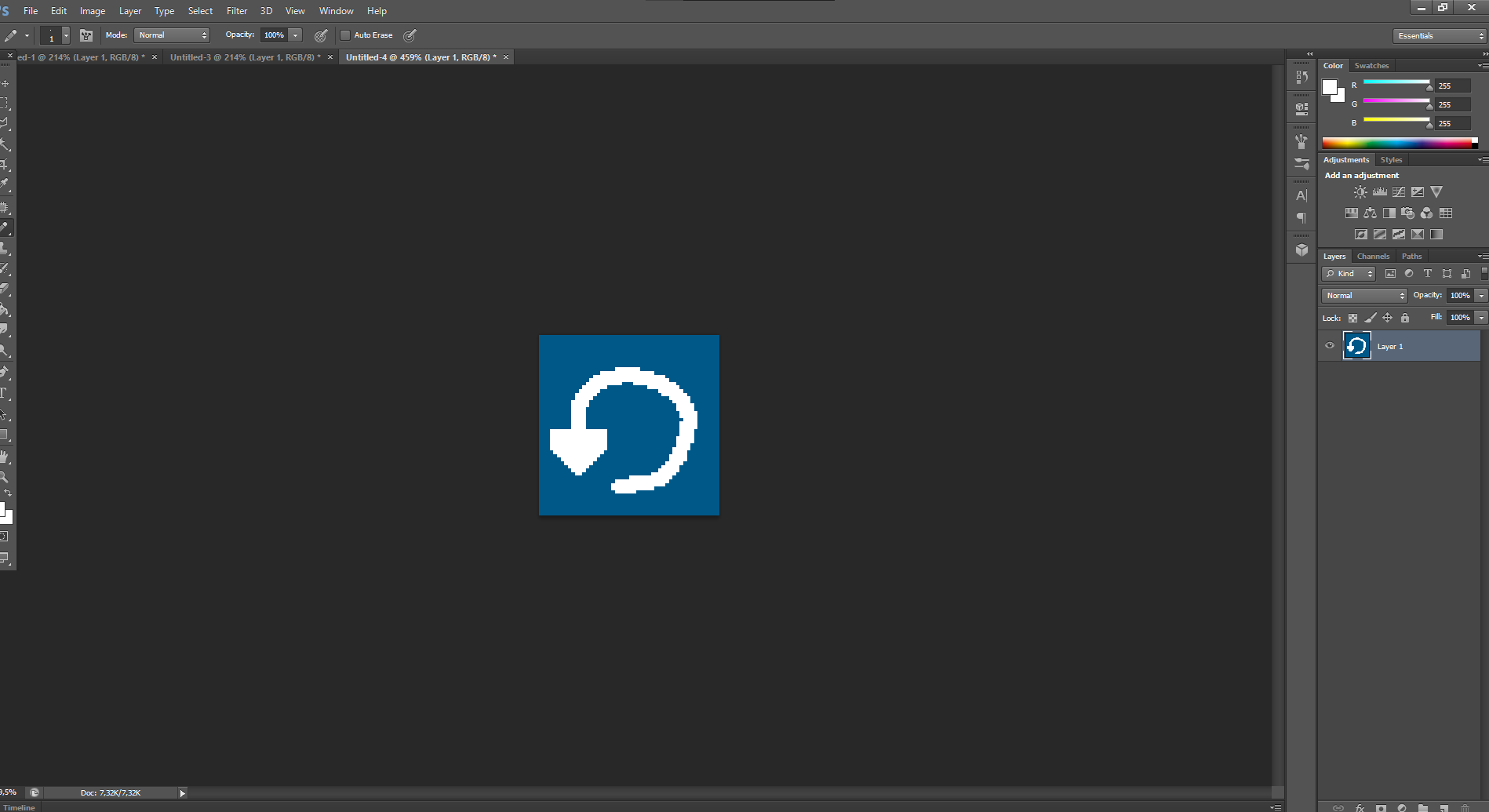1489x812 pixels.
Task: Select the Hand tool
Action: [x=5, y=457]
